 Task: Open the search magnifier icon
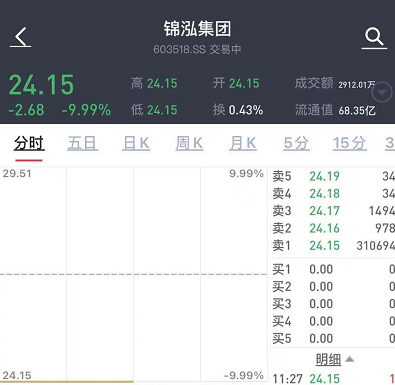coord(374,38)
